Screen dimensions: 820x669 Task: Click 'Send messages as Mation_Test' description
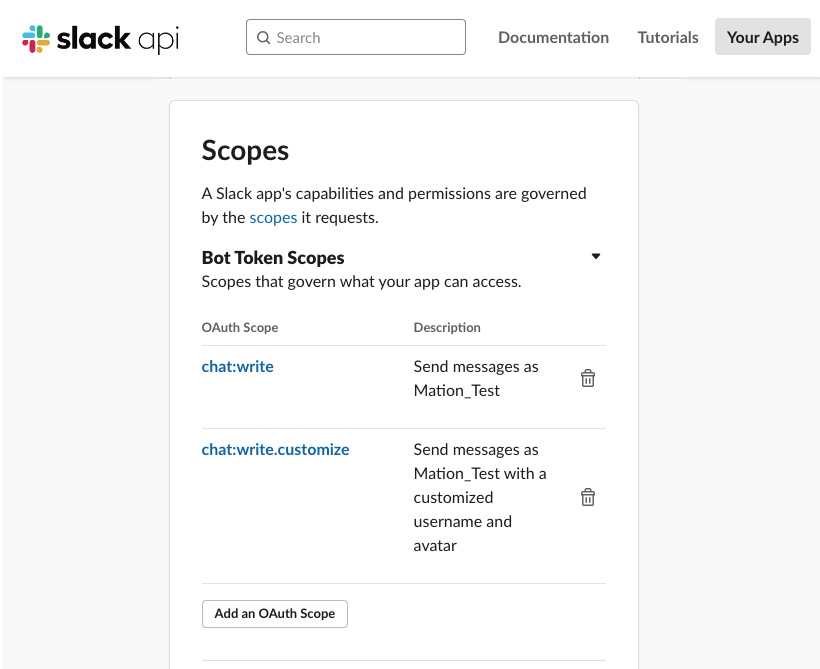click(x=476, y=378)
